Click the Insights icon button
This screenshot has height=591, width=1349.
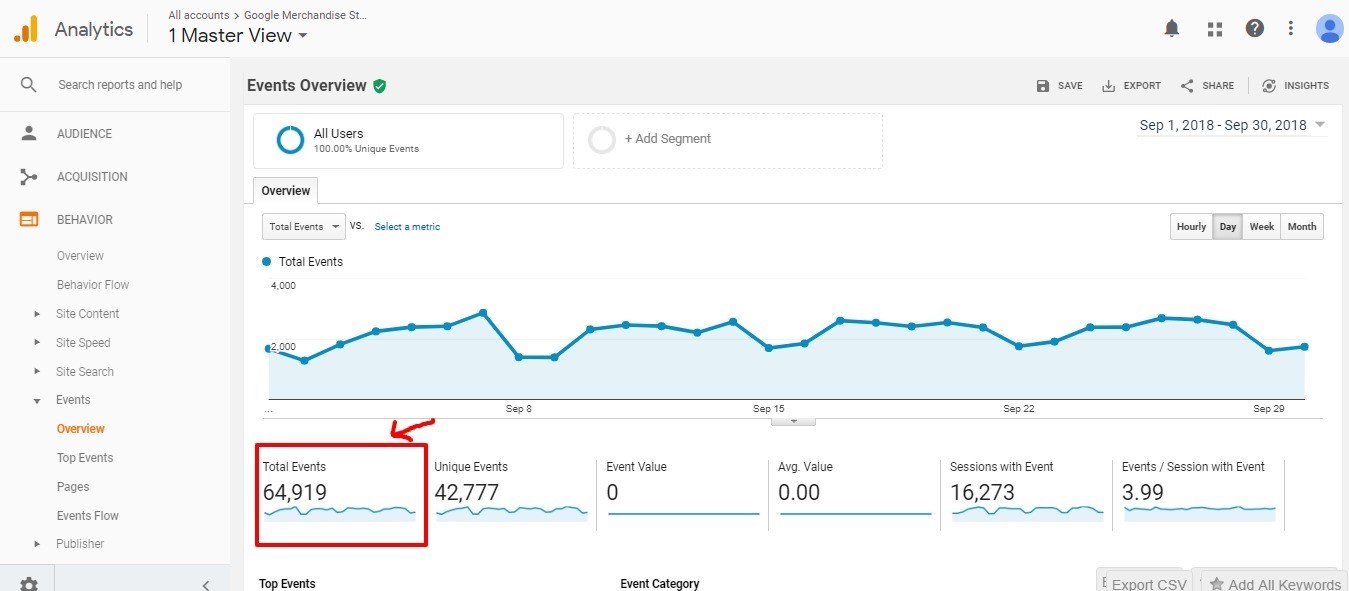click(x=1295, y=86)
